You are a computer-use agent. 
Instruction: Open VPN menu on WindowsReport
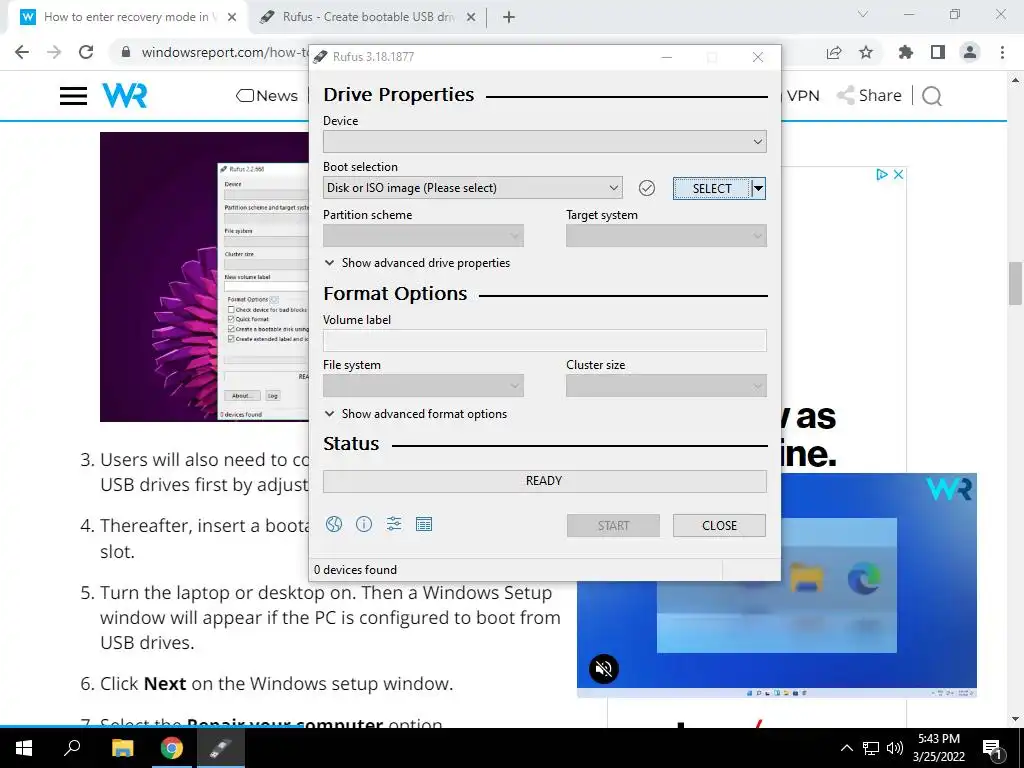point(803,96)
